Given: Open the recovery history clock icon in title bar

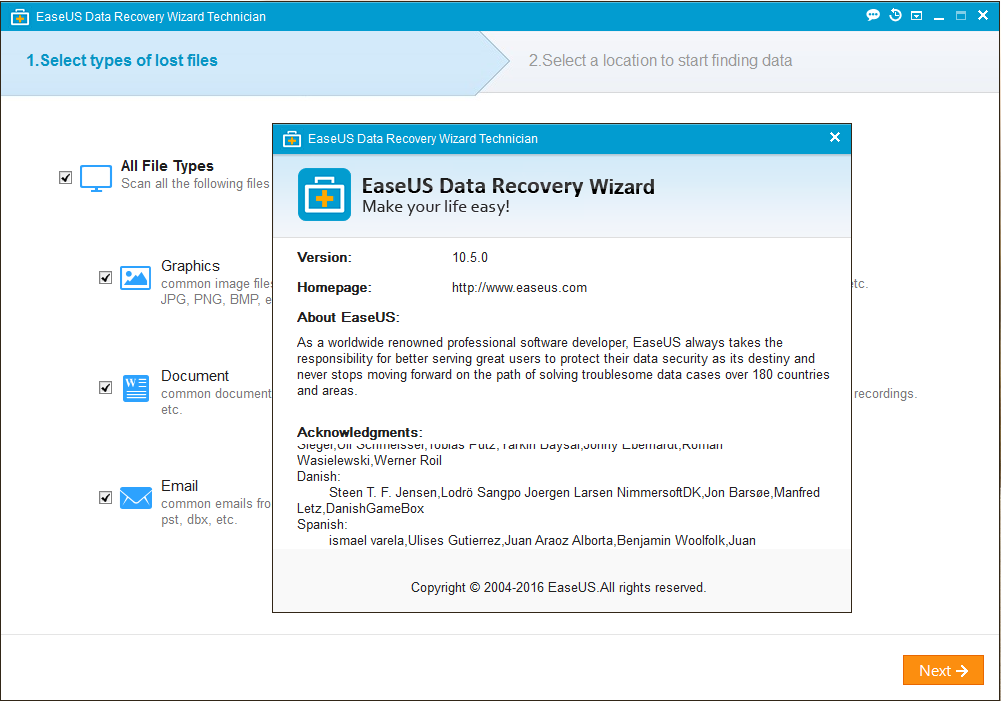Looking at the screenshot, I should 895,15.
